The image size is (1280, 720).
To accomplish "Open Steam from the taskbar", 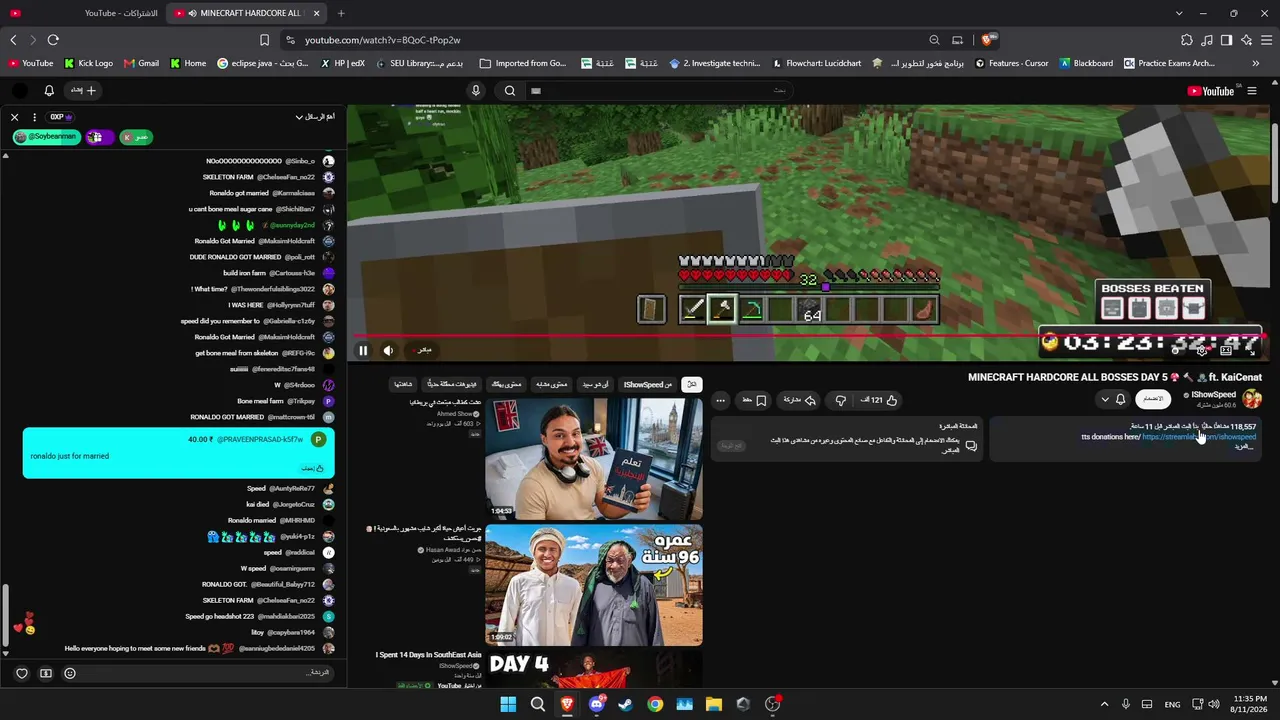I will point(625,704).
